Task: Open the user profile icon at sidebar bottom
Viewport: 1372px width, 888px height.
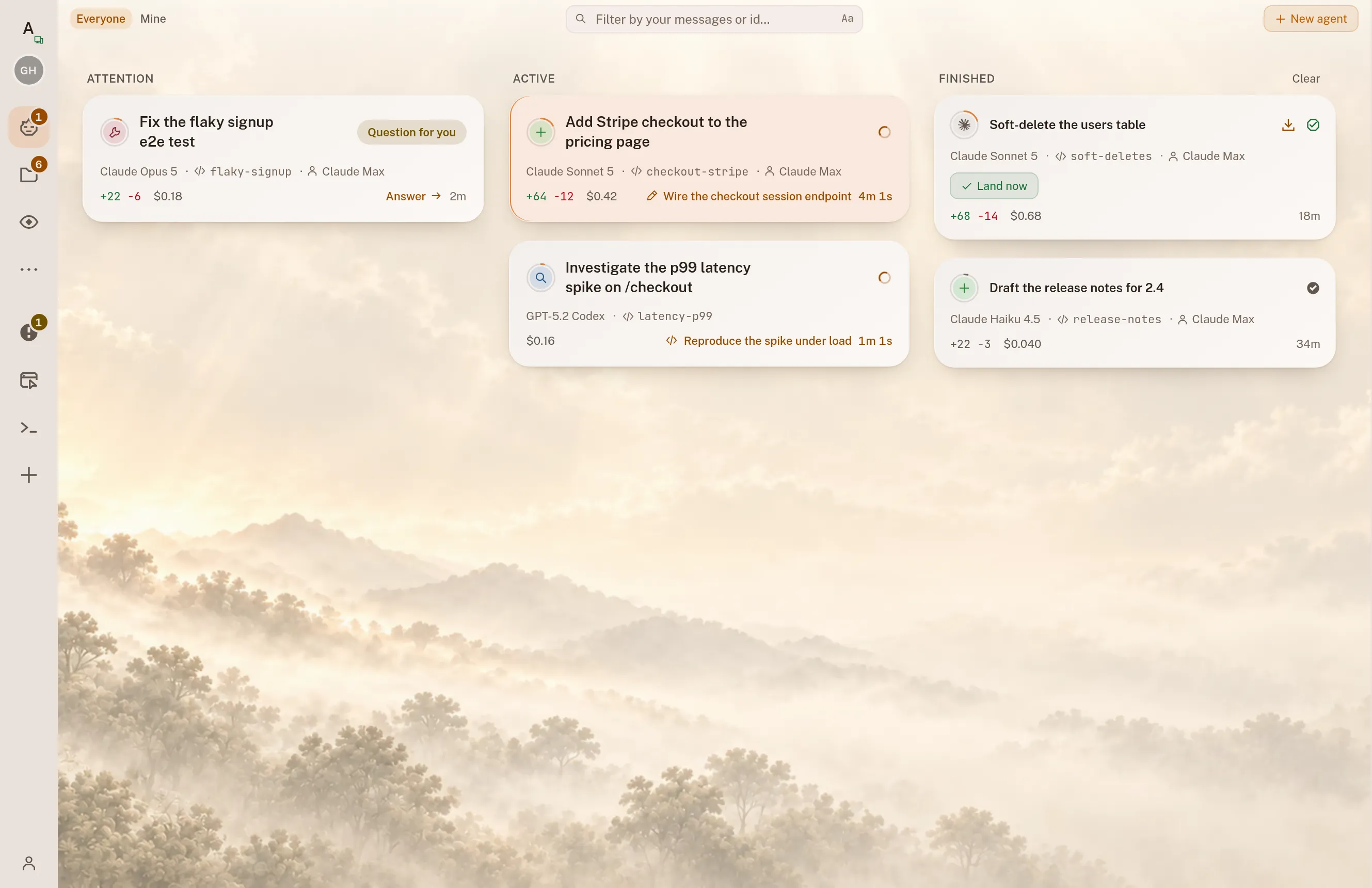Action: 29,863
